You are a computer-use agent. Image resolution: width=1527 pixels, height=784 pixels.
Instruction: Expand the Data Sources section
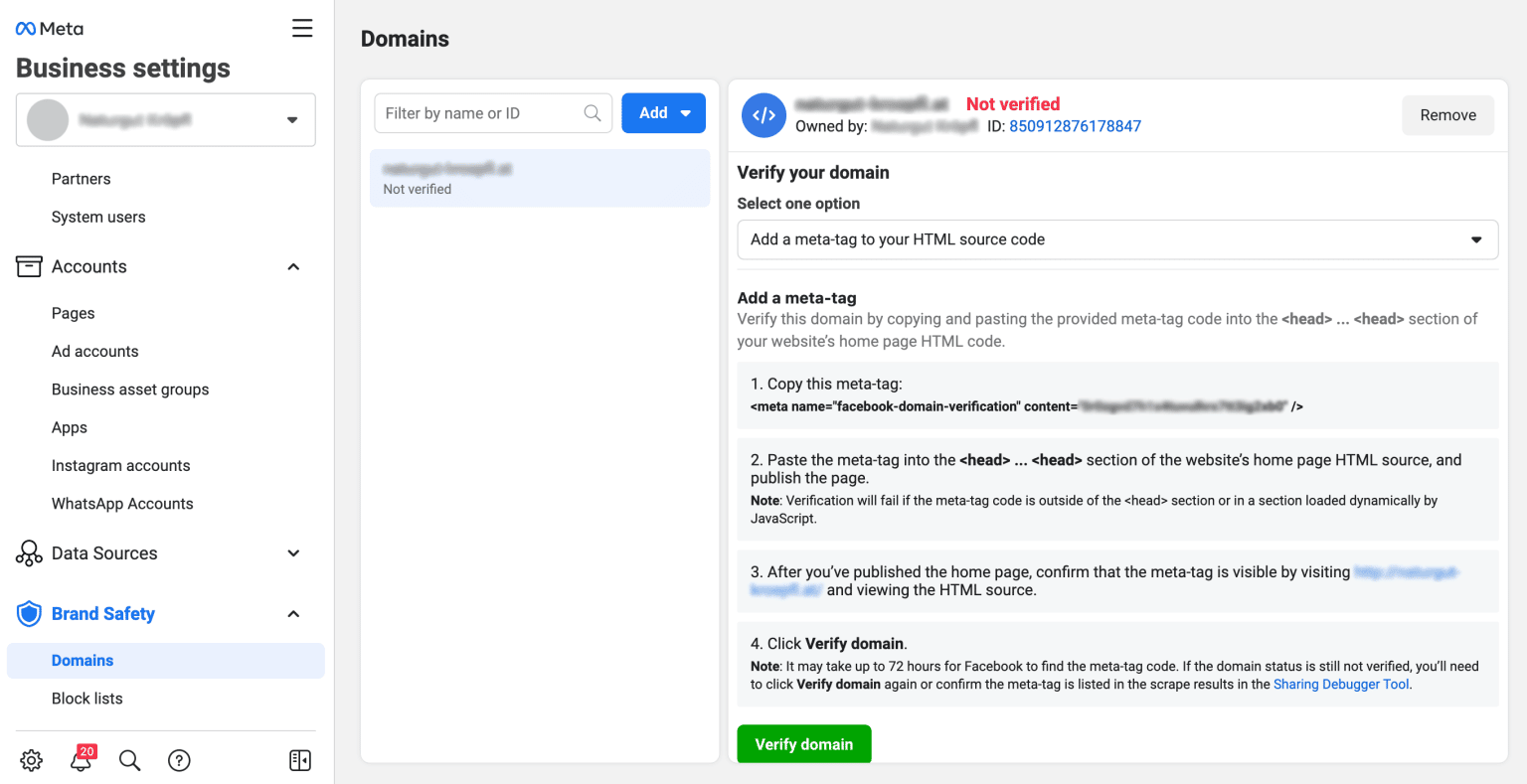coord(293,553)
